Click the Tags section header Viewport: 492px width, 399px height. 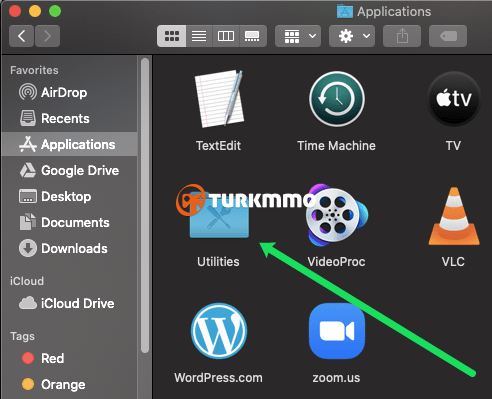pos(22,336)
